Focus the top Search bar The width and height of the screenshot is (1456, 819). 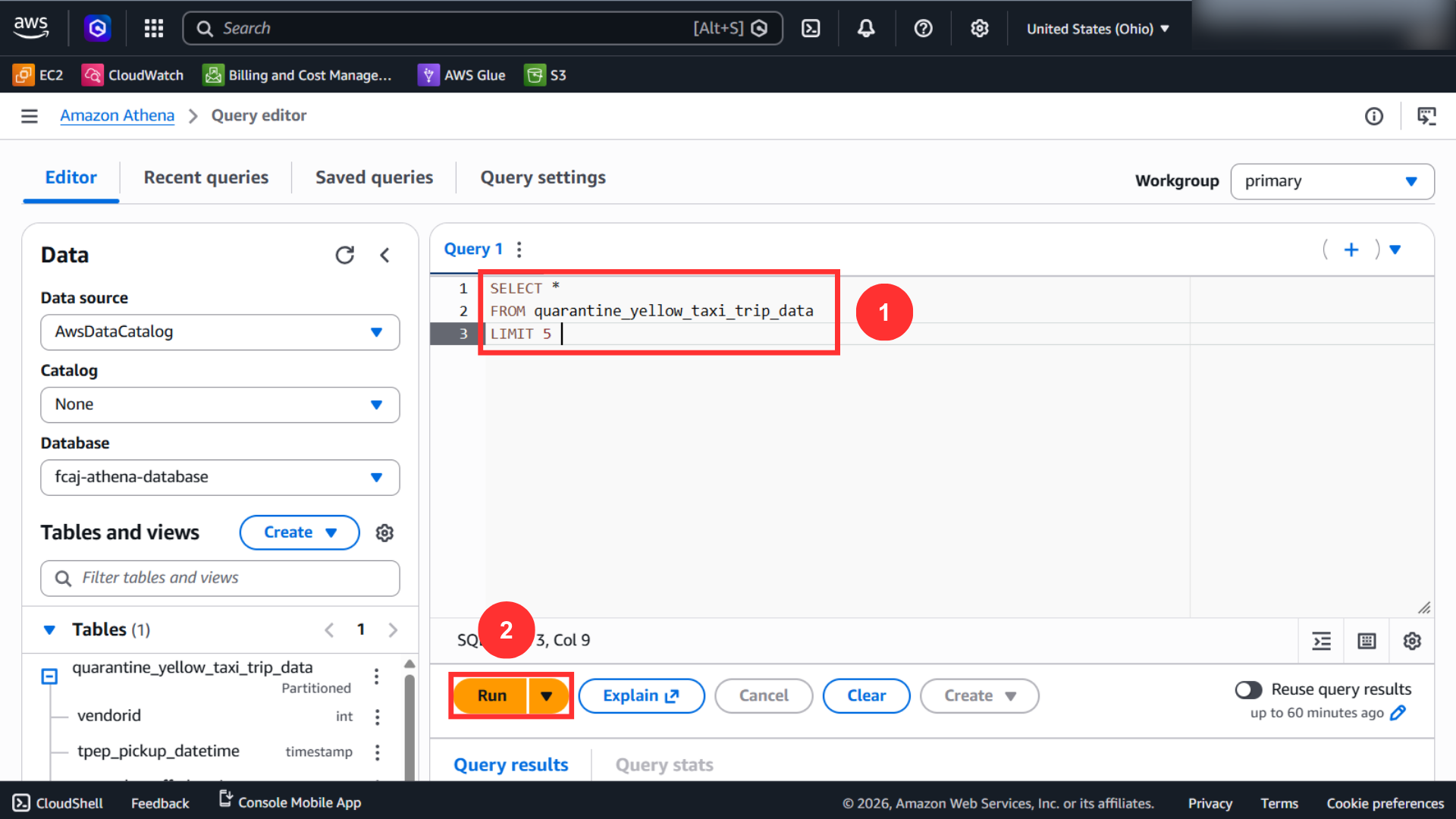tap(482, 28)
